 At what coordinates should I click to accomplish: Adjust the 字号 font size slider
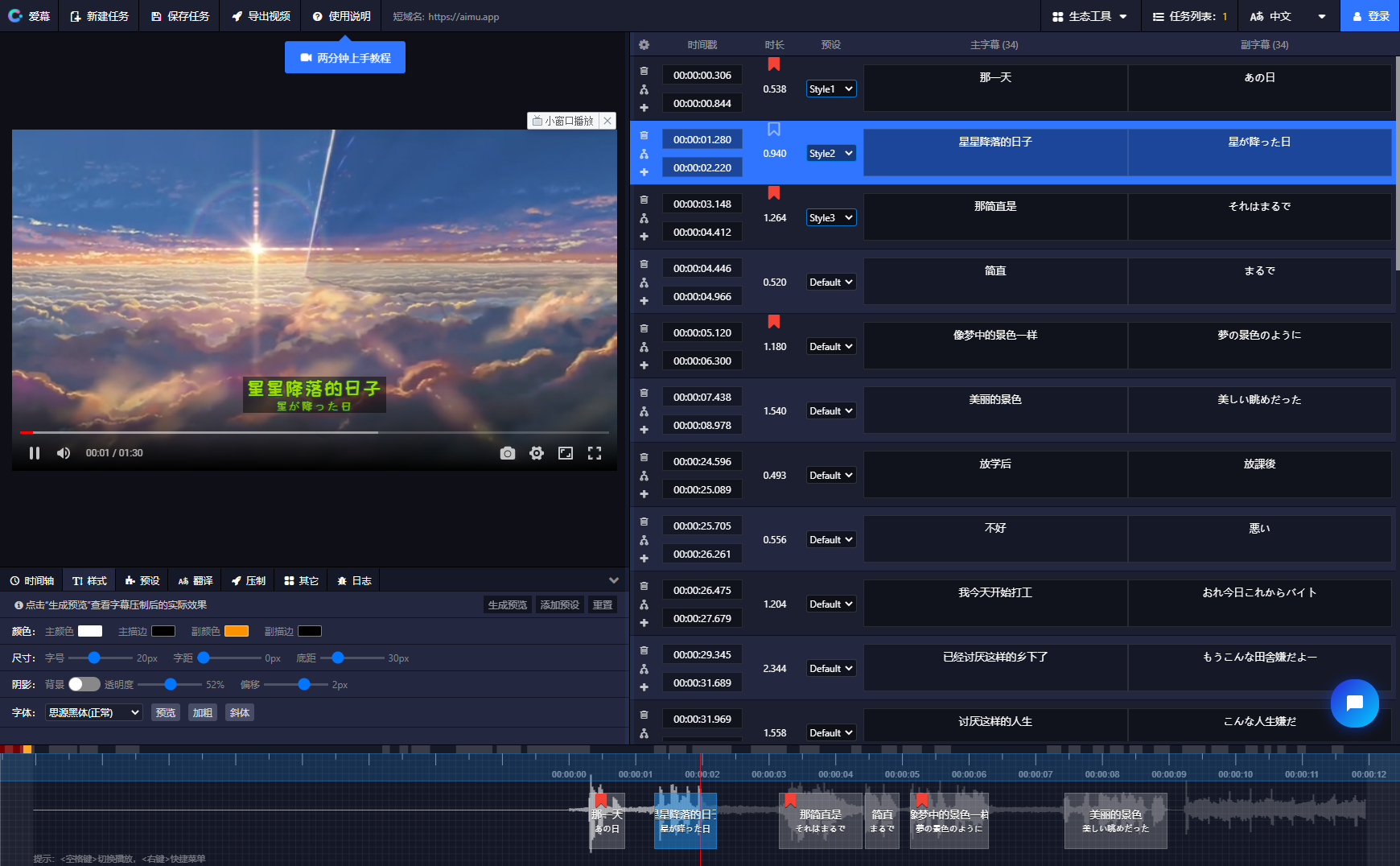(94, 658)
